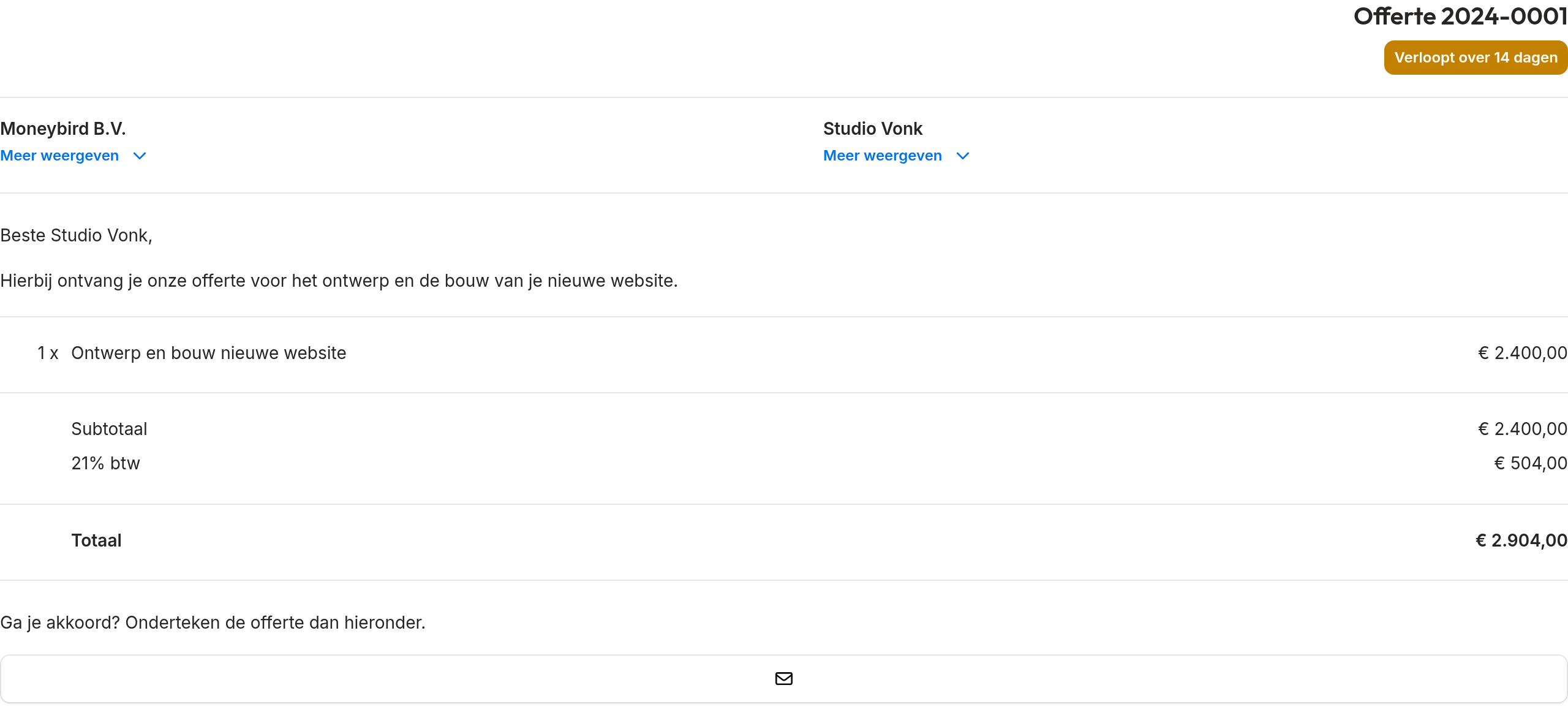
Task: Click the '21% btw' label
Action: click(105, 463)
